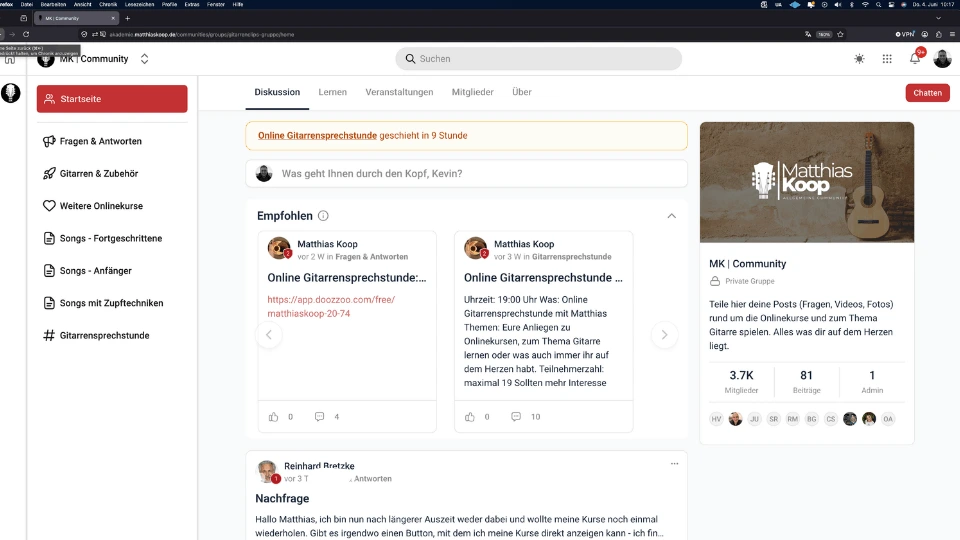Switch to the Mitglieder tab
The width and height of the screenshot is (960, 540).
coord(473,92)
